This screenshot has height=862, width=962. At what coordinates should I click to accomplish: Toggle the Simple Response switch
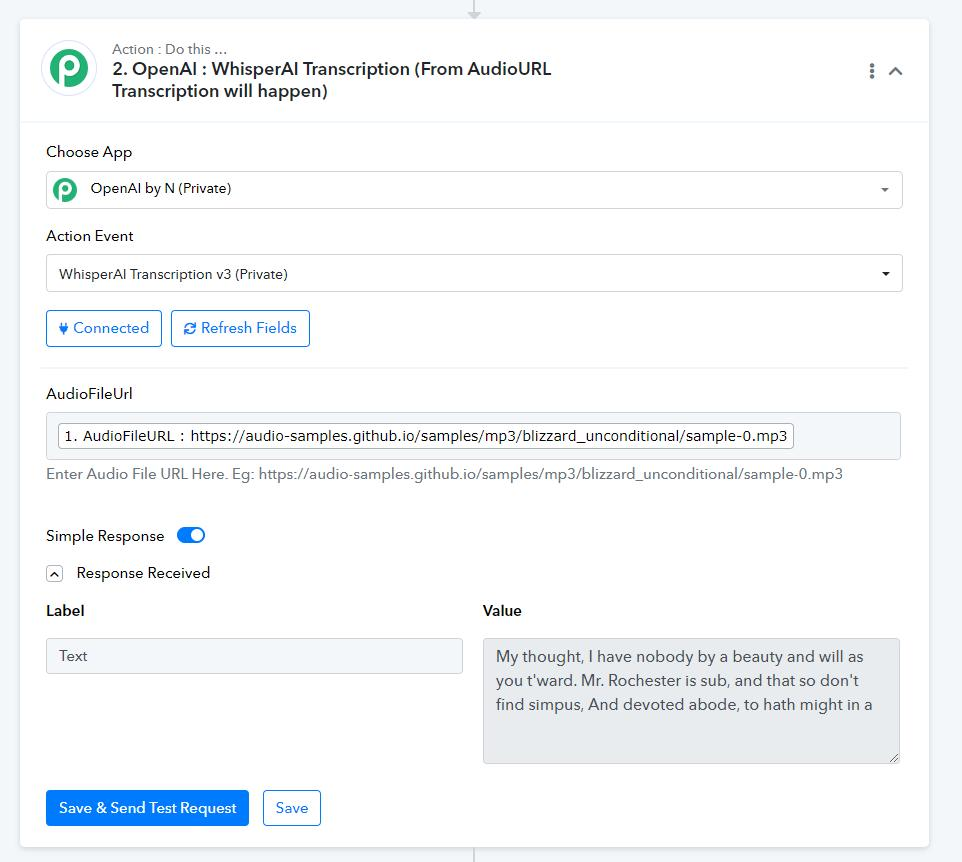[191, 535]
